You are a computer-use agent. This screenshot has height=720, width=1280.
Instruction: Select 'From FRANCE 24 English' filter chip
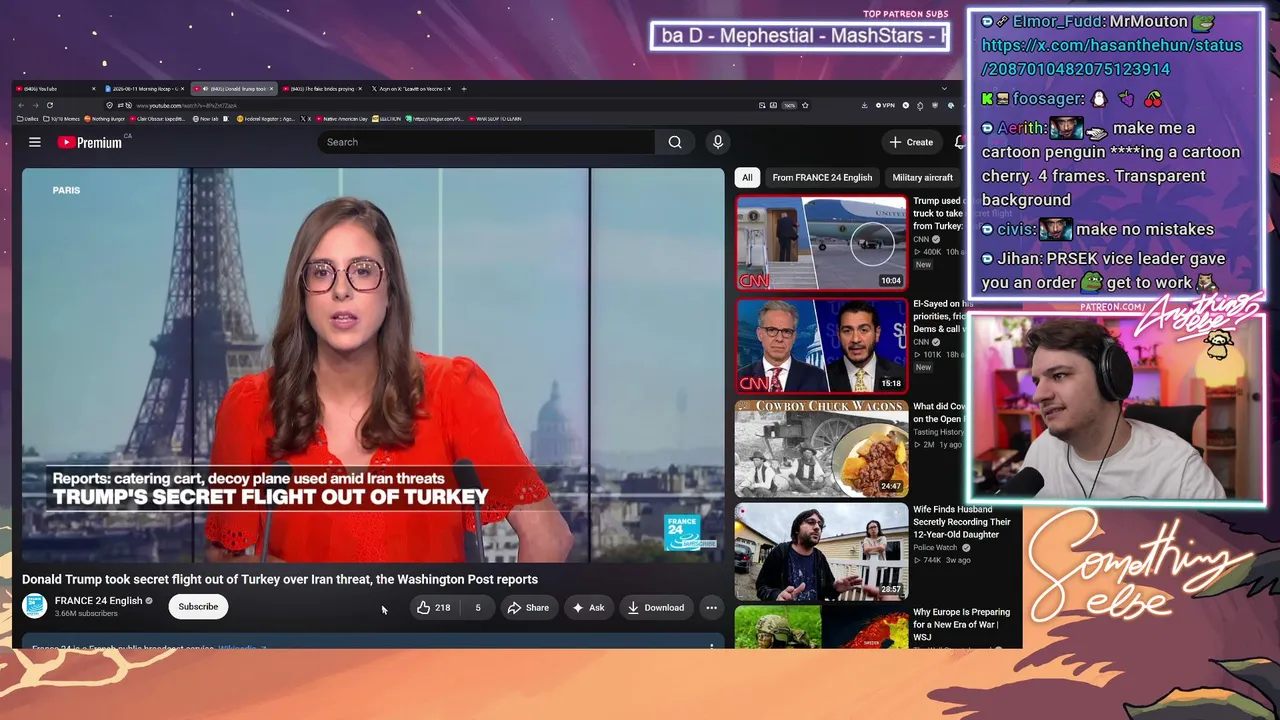click(822, 178)
